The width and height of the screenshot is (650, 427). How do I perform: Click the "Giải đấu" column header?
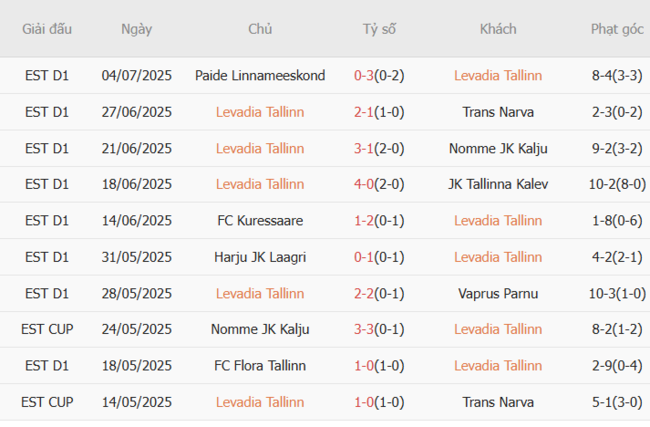pyautogui.click(x=47, y=29)
